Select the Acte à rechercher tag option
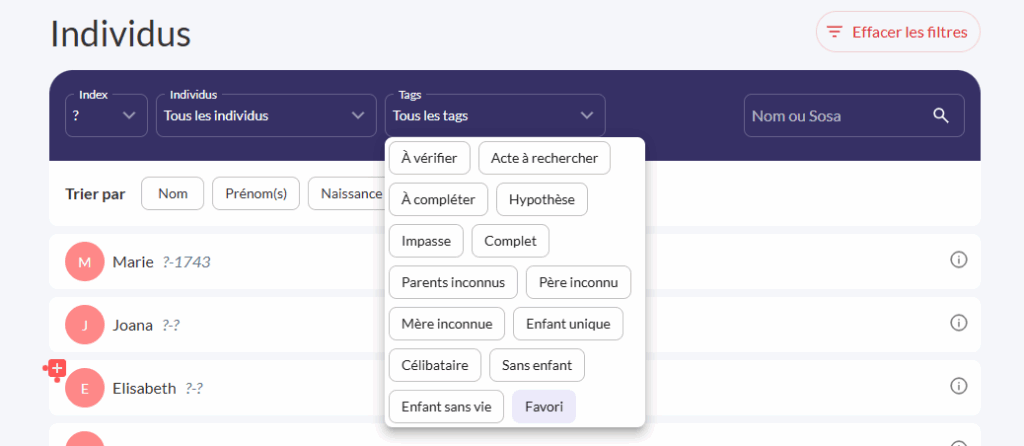 [544, 158]
